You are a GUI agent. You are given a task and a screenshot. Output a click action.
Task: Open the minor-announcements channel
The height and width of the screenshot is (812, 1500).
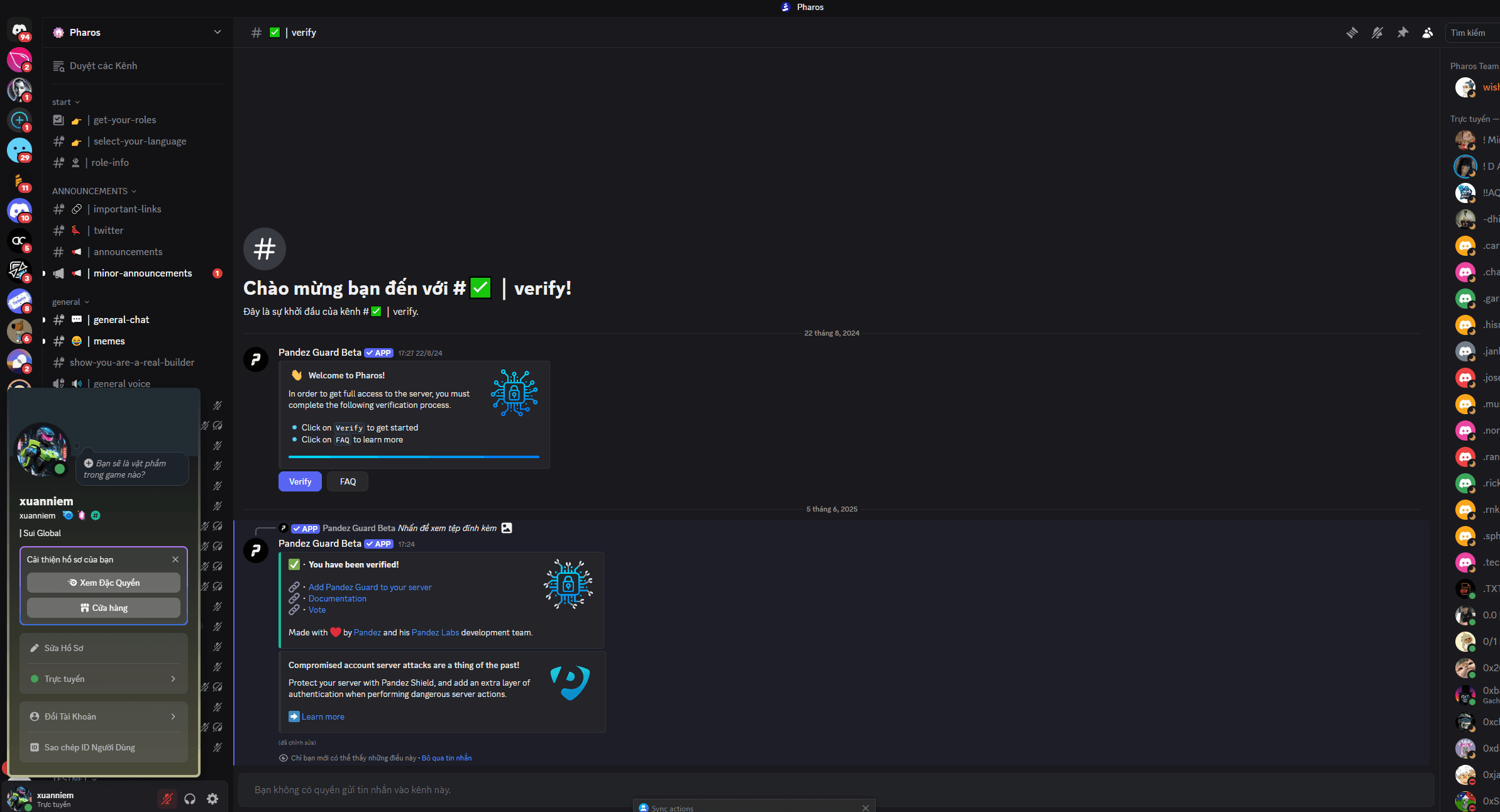(x=143, y=273)
